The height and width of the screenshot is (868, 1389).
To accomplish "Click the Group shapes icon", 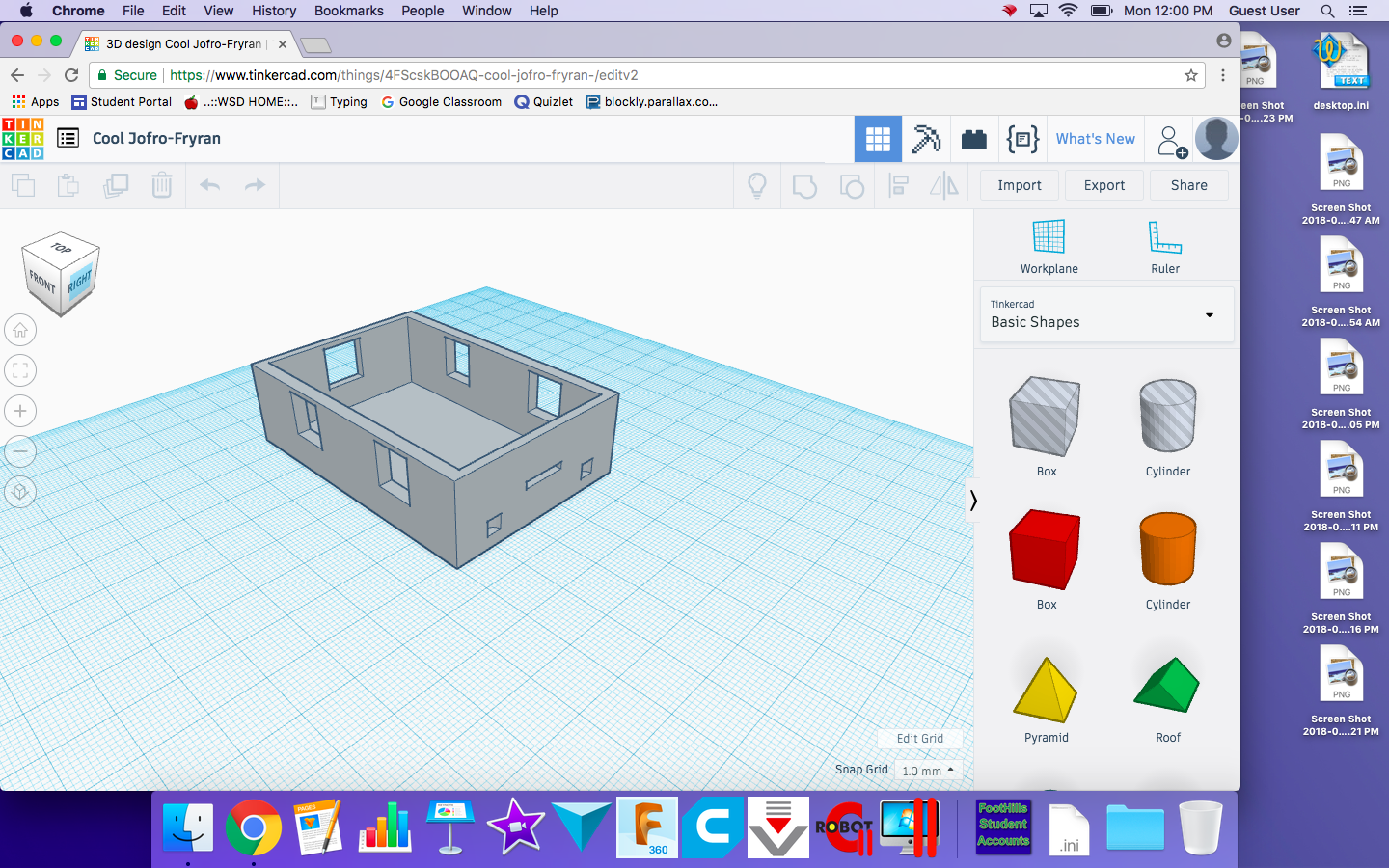I will [804, 185].
